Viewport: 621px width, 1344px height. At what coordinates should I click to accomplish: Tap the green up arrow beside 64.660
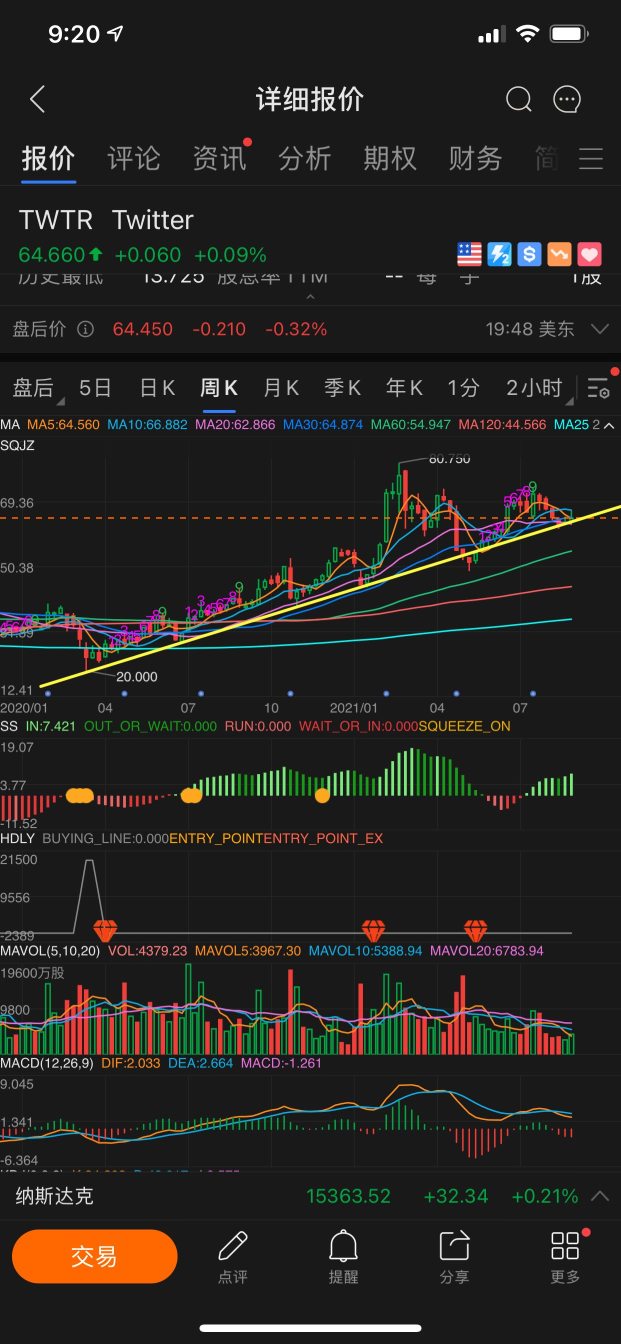(96, 254)
